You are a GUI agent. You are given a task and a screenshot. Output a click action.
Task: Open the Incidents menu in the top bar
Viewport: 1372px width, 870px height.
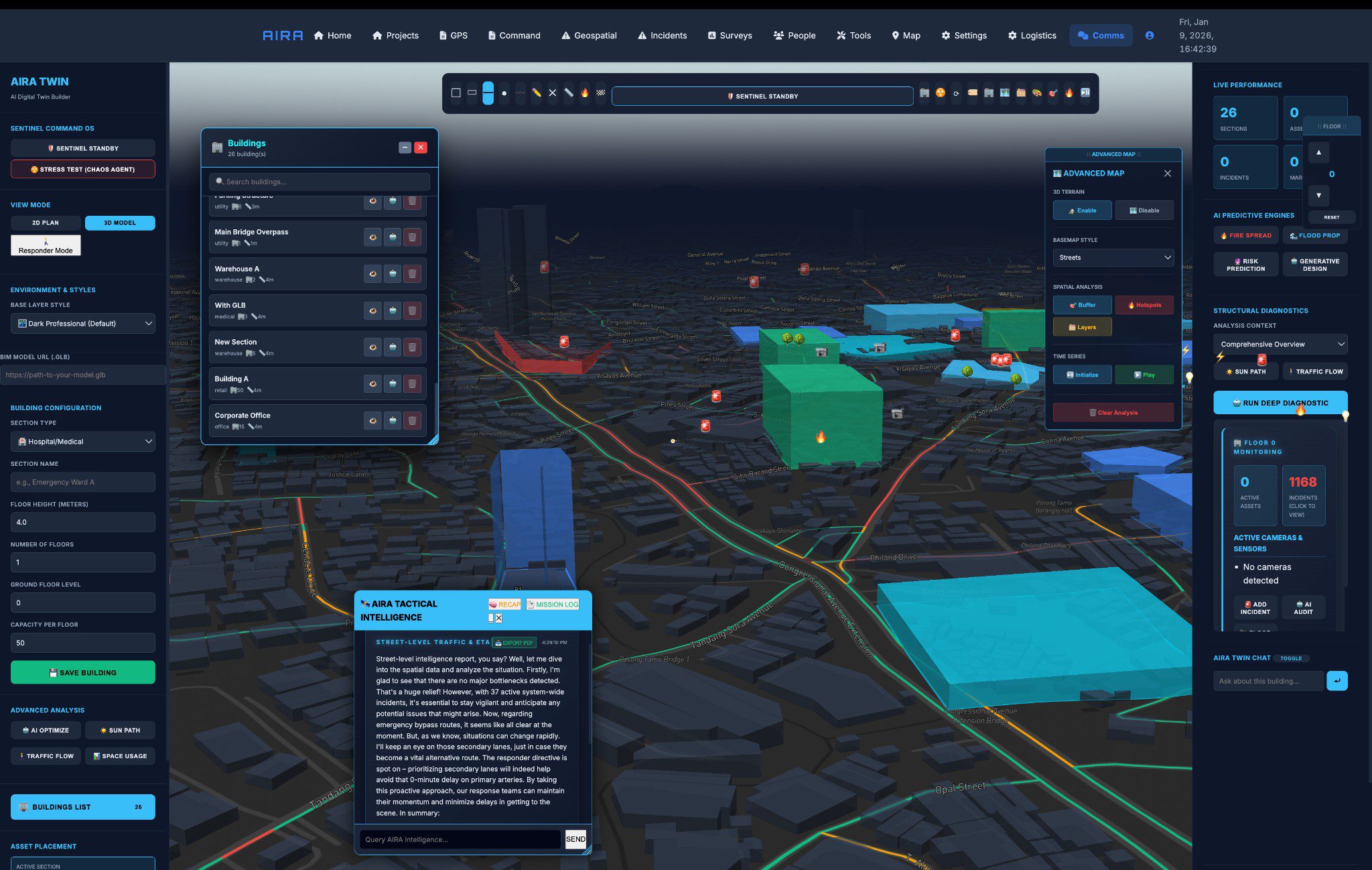click(x=662, y=36)
